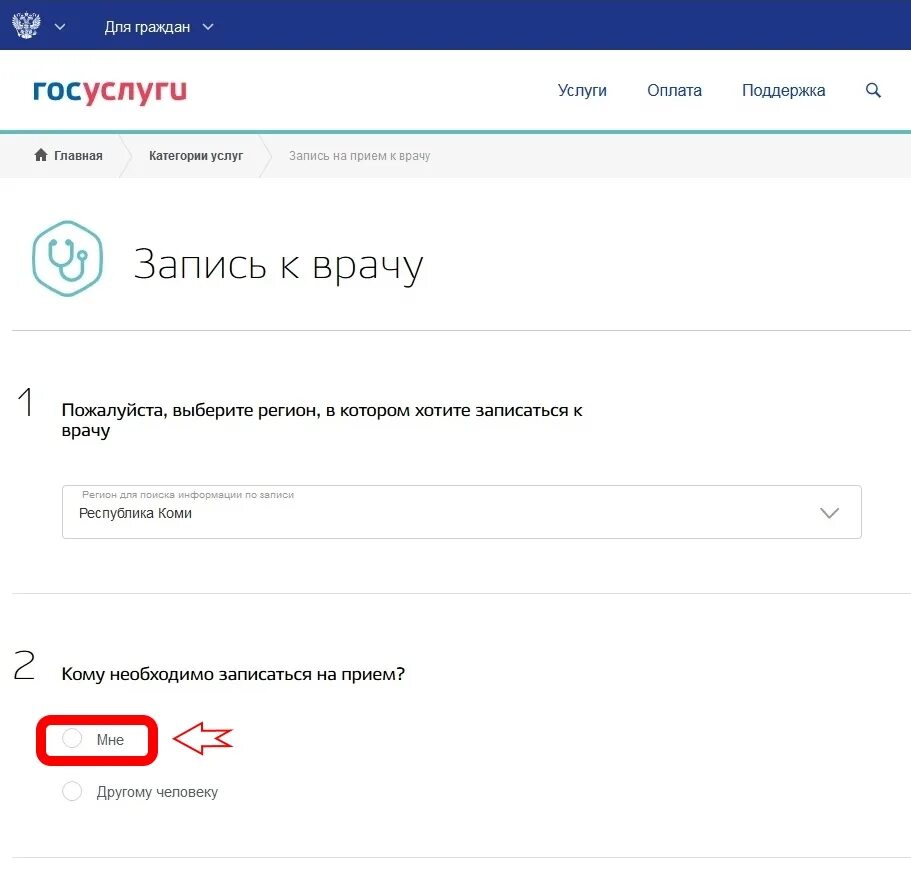Click "Пожалуйста, выберите регион" step text

pos(322,419)
